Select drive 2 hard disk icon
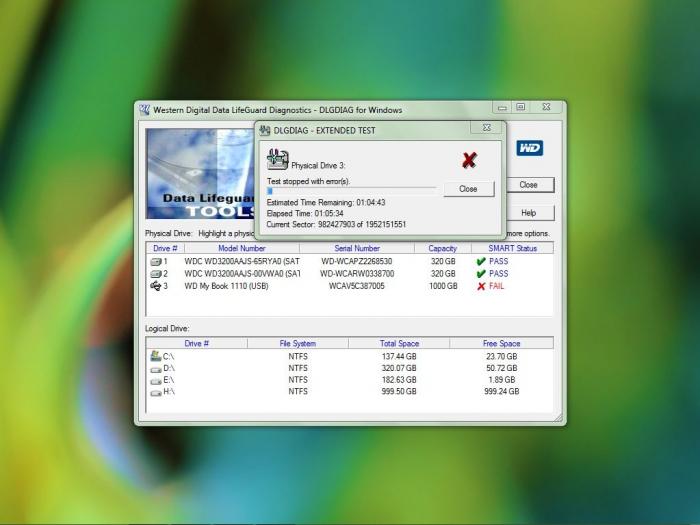This screenshot has width=700, height=525. 156,274
